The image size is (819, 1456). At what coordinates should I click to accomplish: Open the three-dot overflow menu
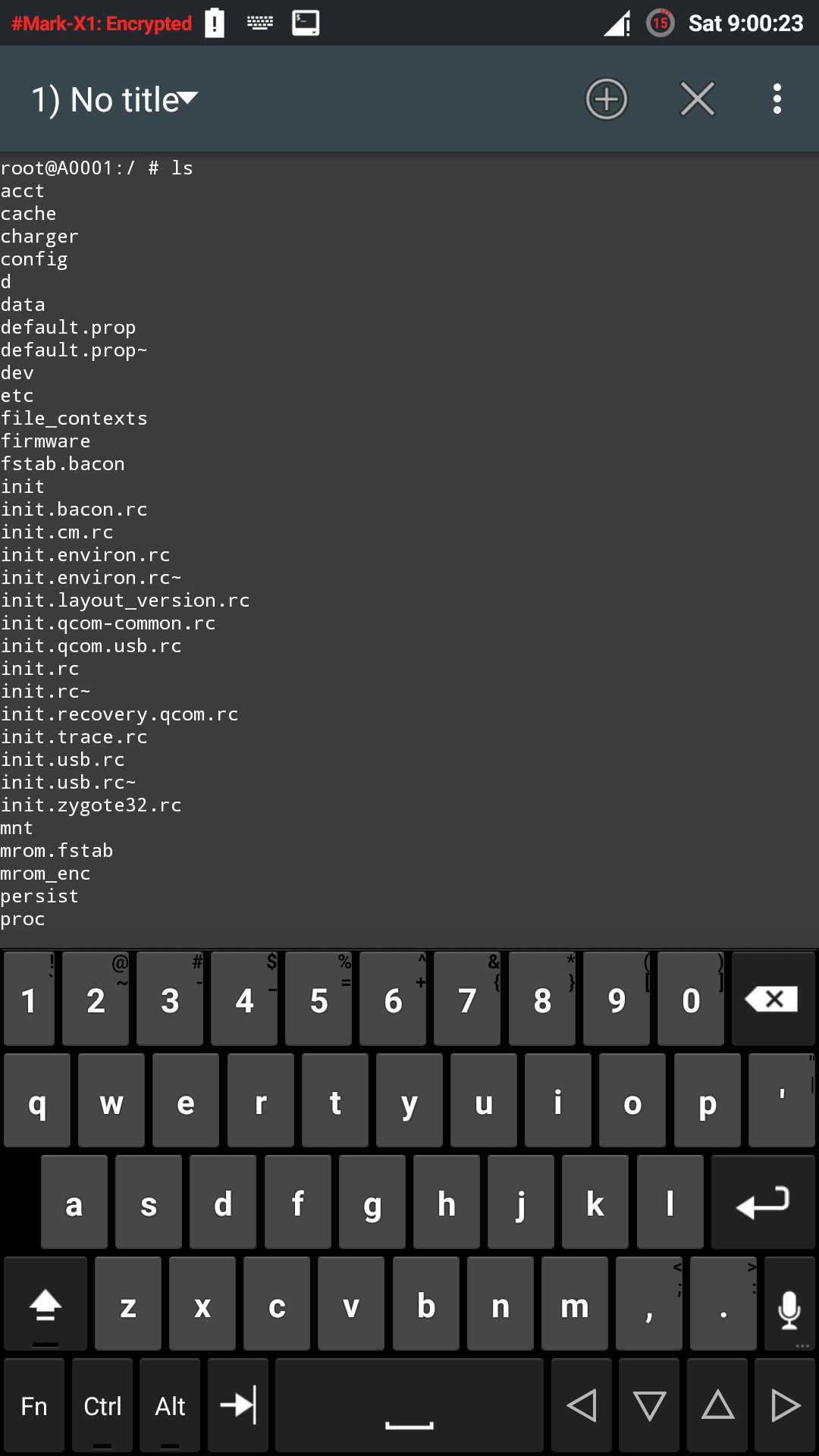tap(777, 99)
